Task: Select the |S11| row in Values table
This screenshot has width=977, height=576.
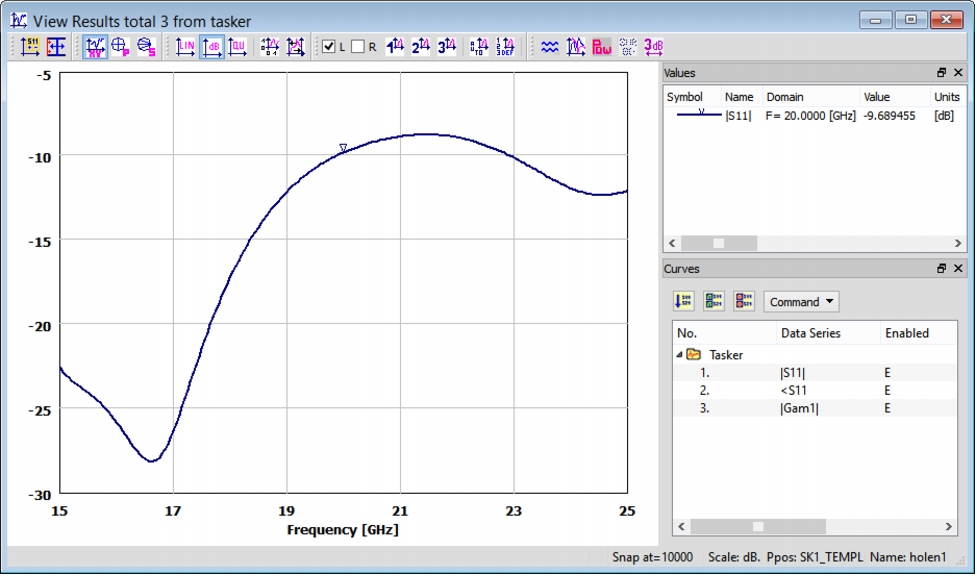Action: pos(814,116)
